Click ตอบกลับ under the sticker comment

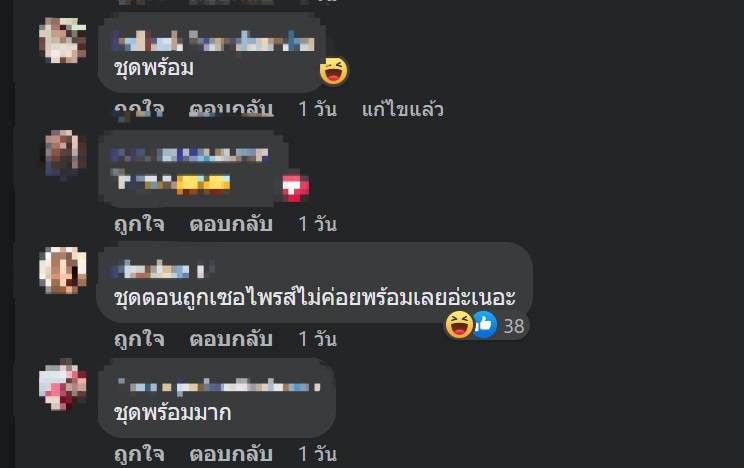[x=231, y=224]
